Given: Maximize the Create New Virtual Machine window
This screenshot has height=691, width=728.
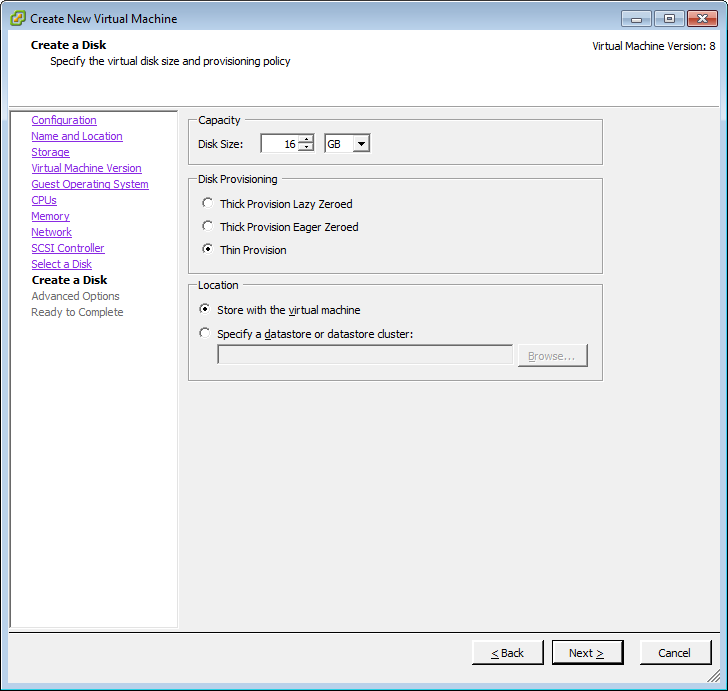Looking at the screenshot, I should click(x=669, y=19).
